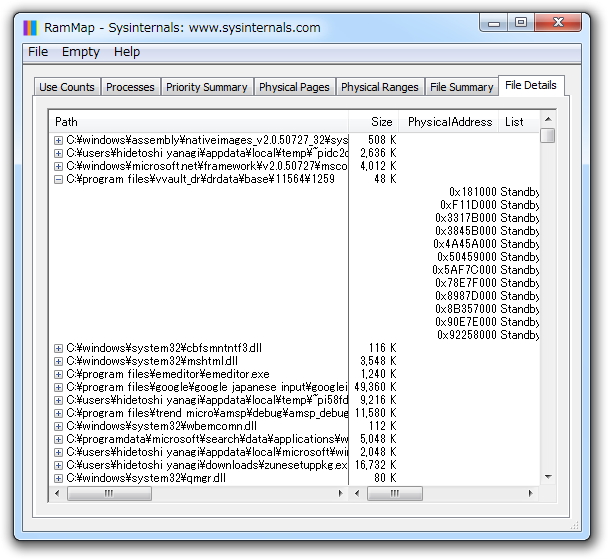Select the File Details tab
608x560 pixels.
[531, 85]
